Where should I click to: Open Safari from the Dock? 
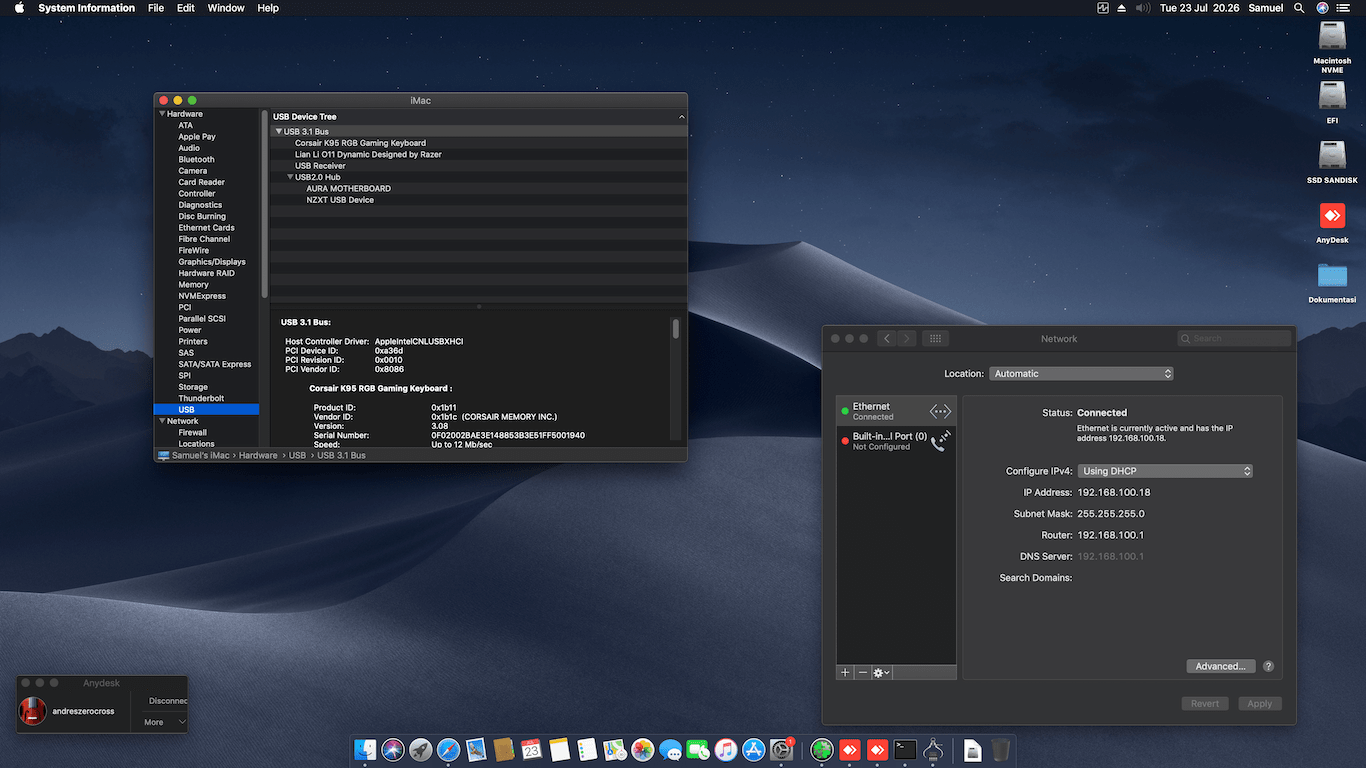(448, 749)
